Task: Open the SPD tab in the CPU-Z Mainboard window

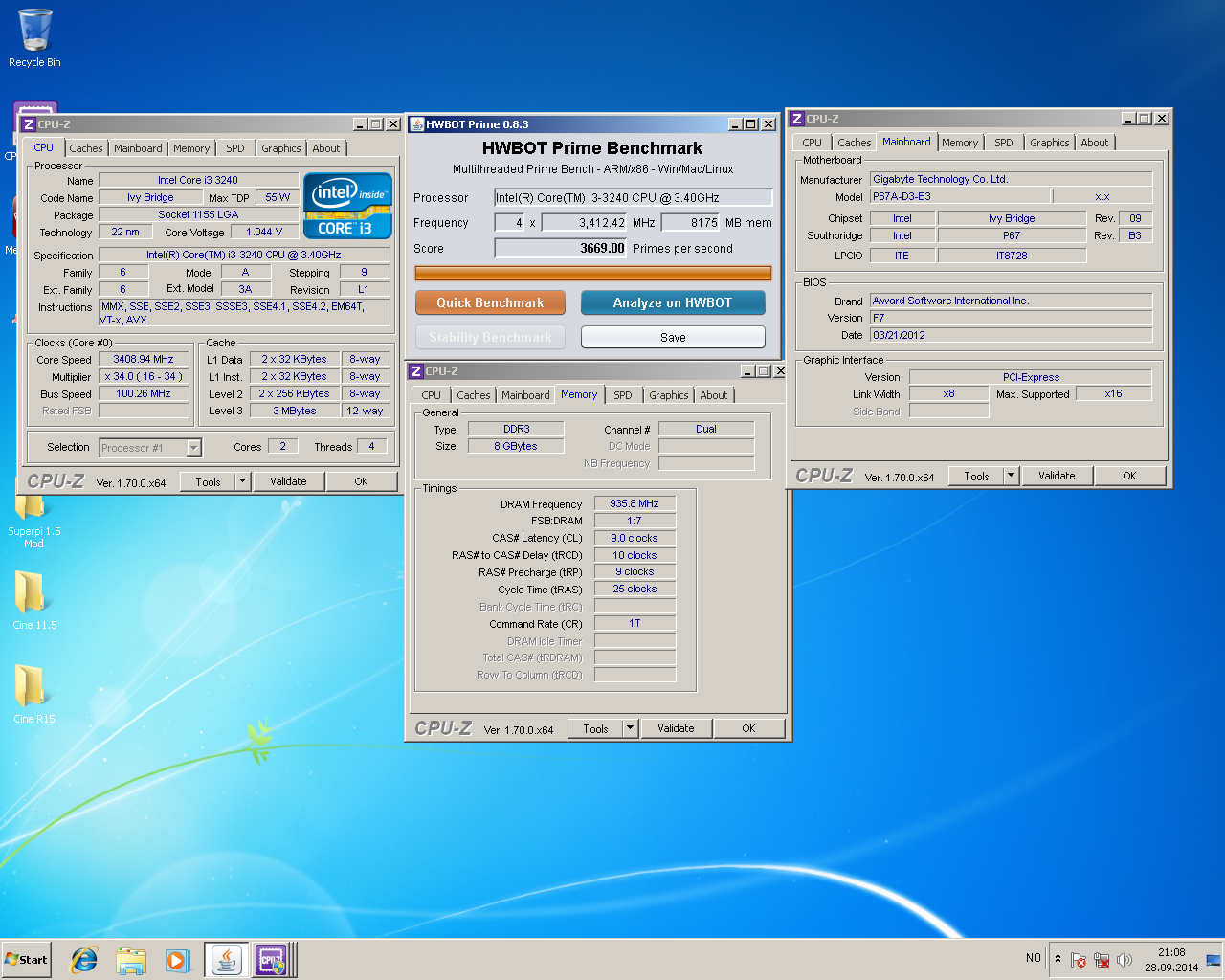Action: click(1004, 143)
